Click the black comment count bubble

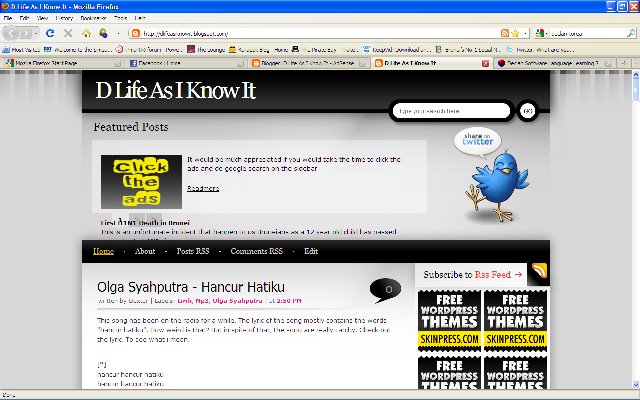(x=385, y=290)
